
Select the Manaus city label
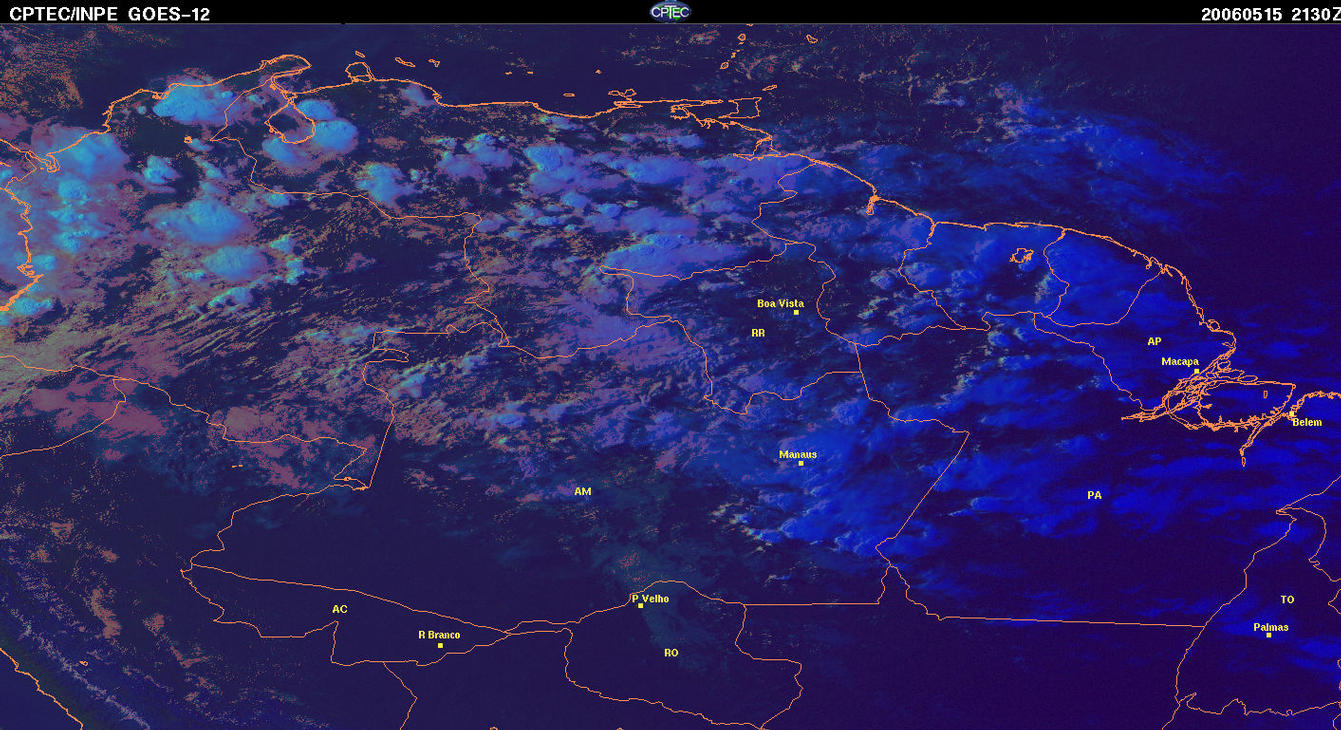[x=798, y=454]
